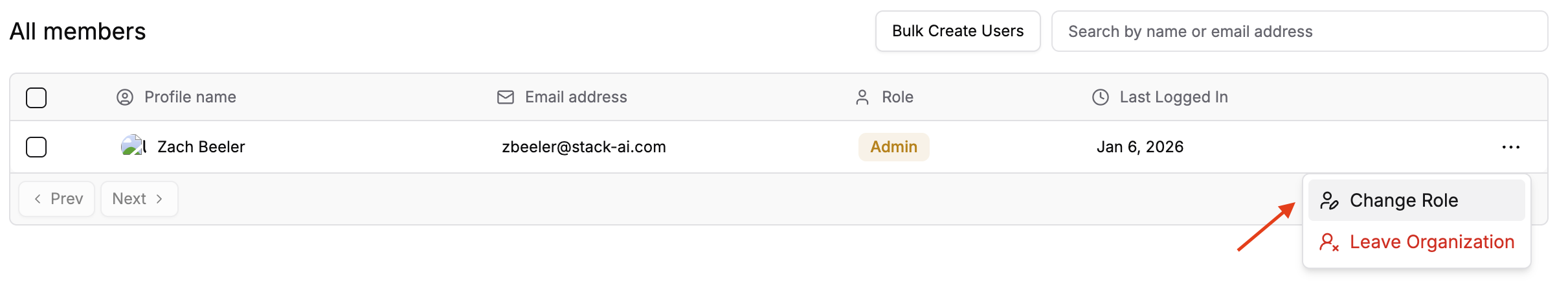Click the envelope icon beside Email address

click(x=505, y=97)
